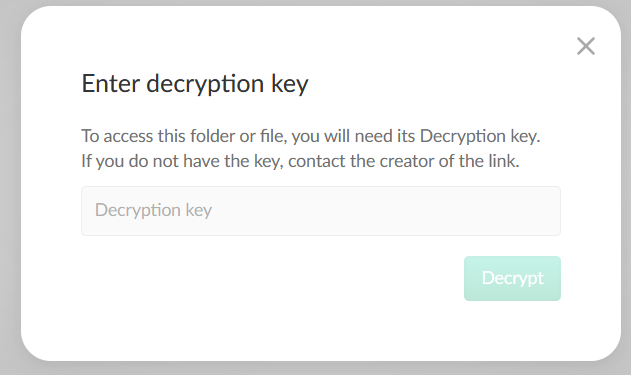Click the 'contact the creator of the link' sentence
The image size is (631, 375).
404,161
